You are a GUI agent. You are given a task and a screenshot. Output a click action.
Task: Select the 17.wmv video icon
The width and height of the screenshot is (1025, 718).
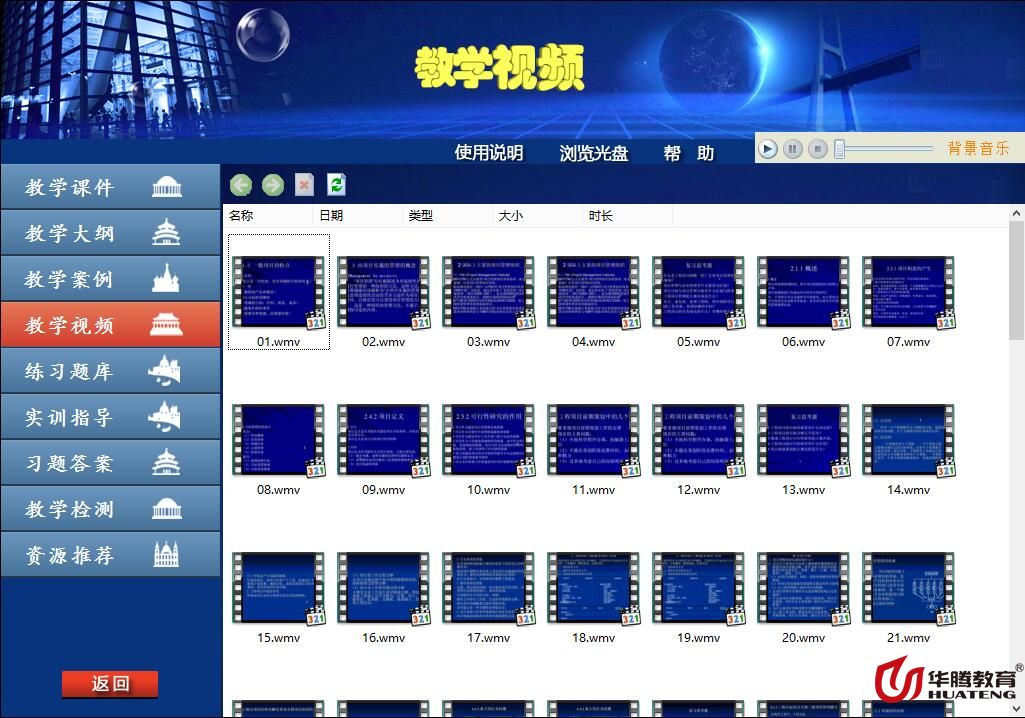(488, 588)
